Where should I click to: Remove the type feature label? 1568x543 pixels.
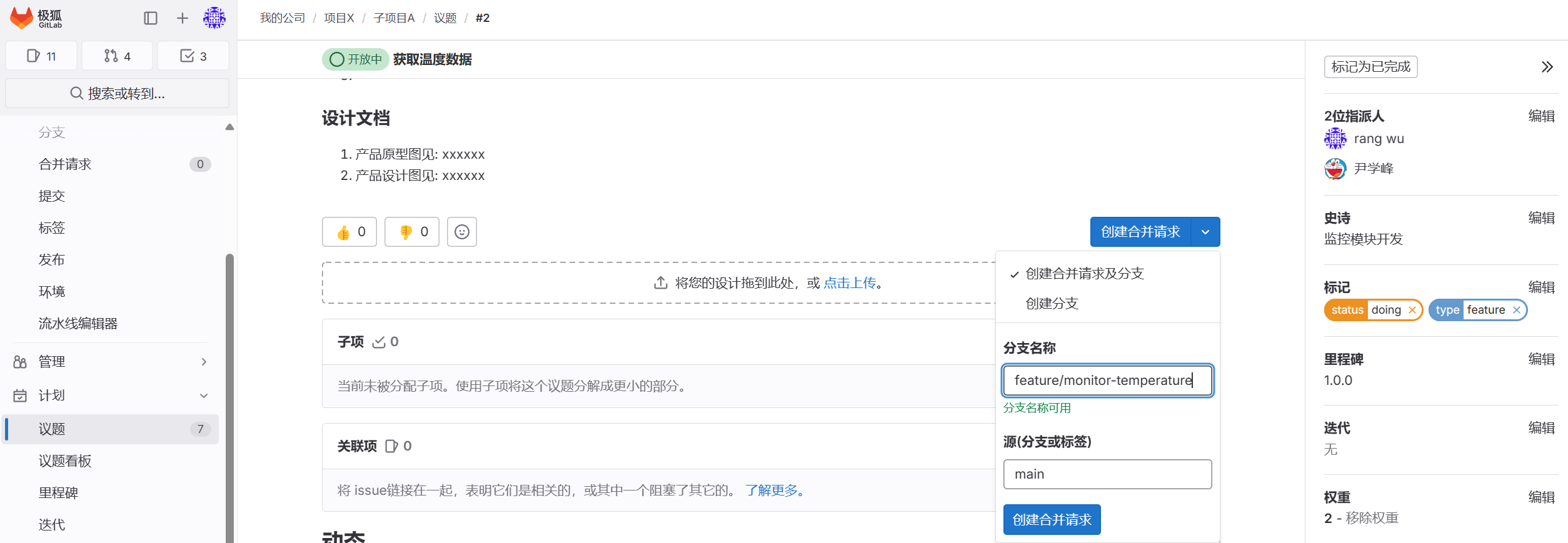[x=1517, y=310]
